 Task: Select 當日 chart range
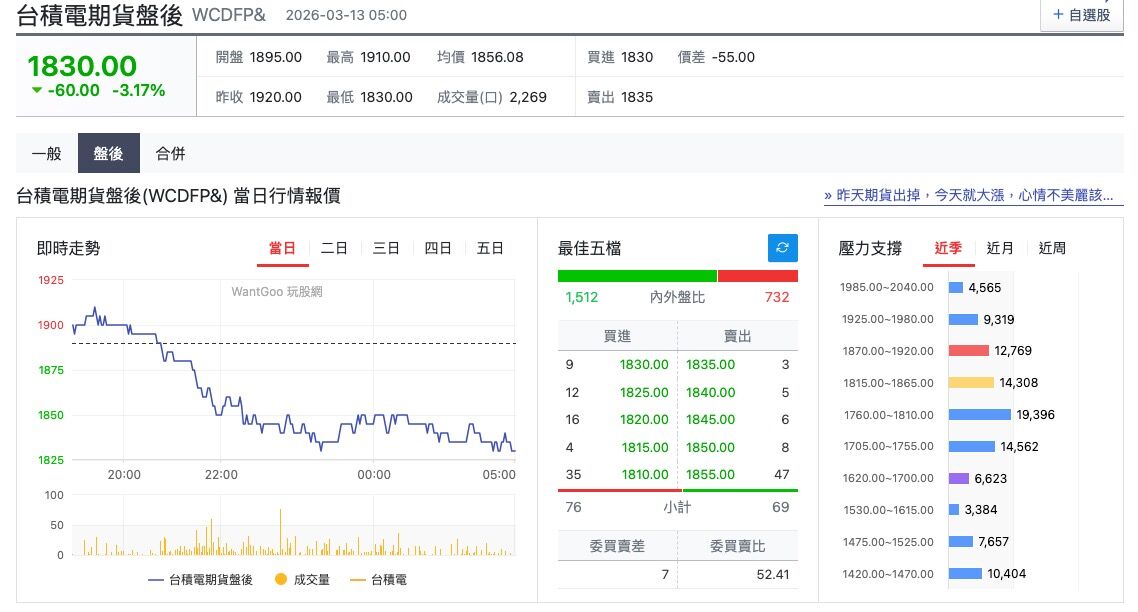coord(282,249)
